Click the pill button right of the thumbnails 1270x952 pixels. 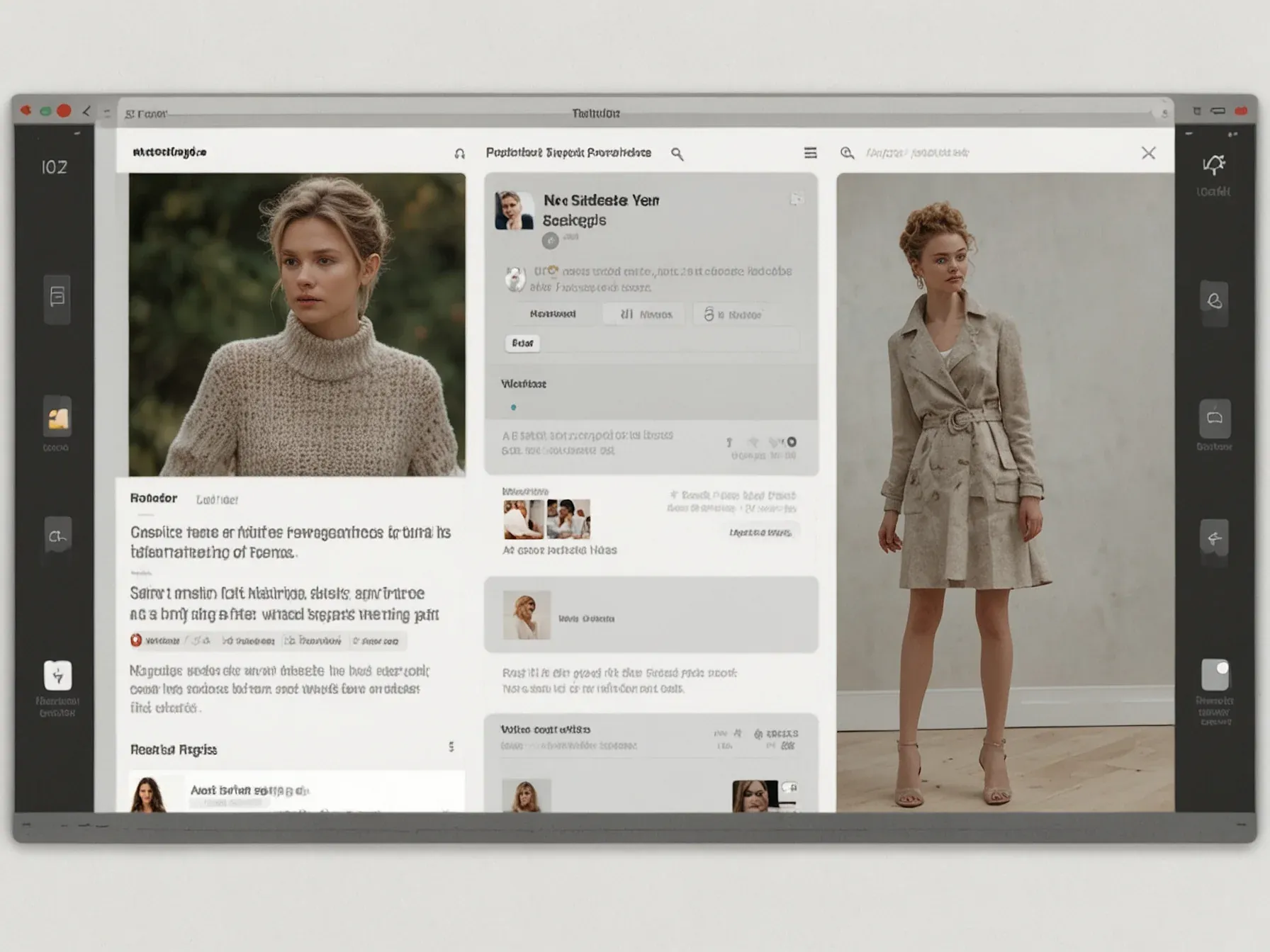760,532
